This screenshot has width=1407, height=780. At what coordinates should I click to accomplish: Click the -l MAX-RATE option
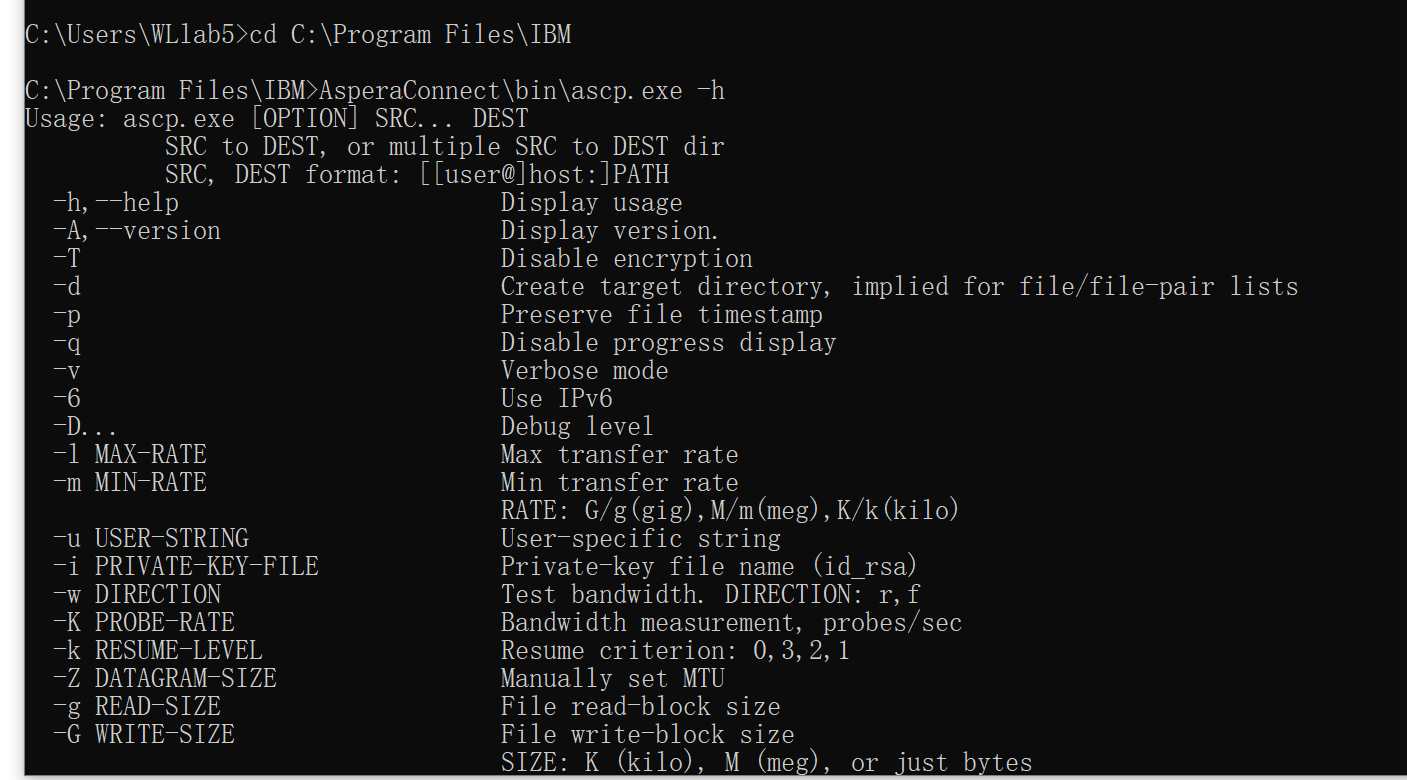(x=130, y=455)
